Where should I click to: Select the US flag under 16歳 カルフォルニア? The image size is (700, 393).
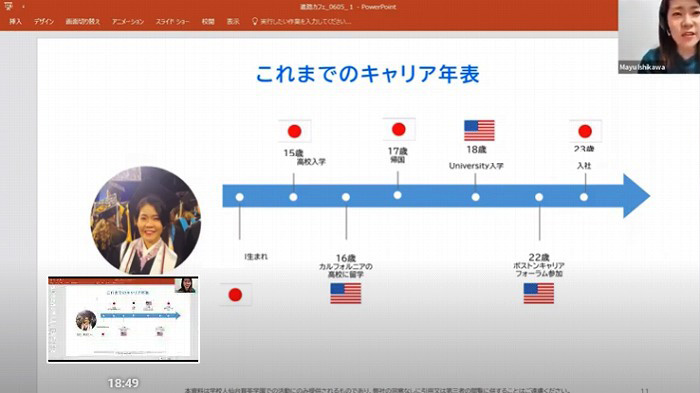tap(346, 293)
